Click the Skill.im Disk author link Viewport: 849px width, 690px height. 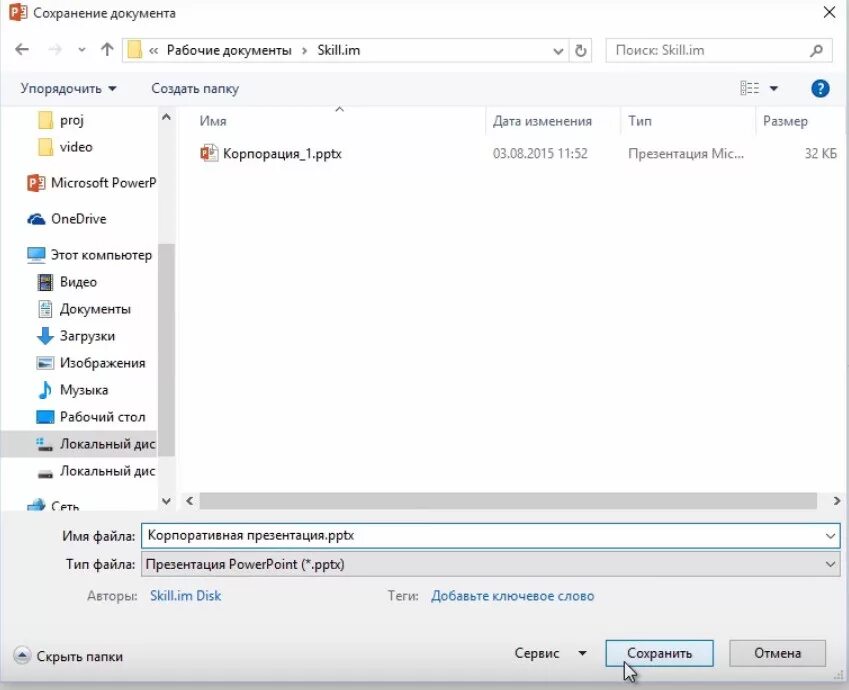tap(186, 596)
